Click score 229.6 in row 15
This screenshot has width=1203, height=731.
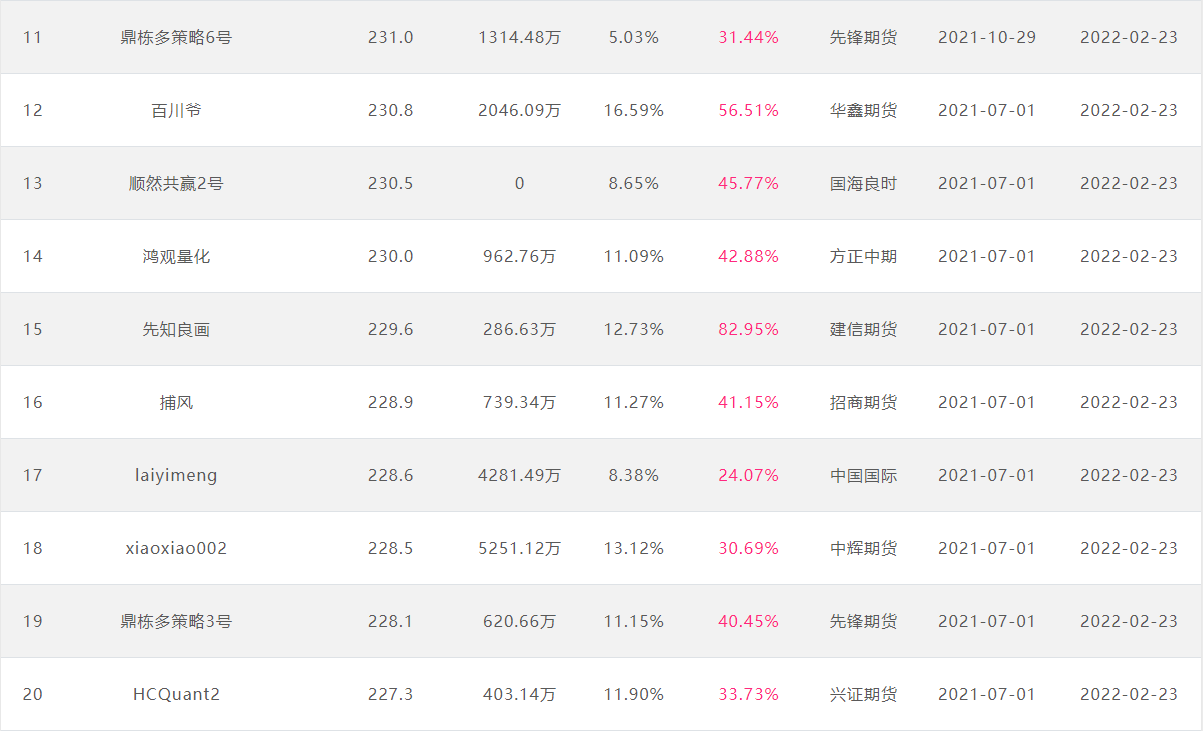390,329
